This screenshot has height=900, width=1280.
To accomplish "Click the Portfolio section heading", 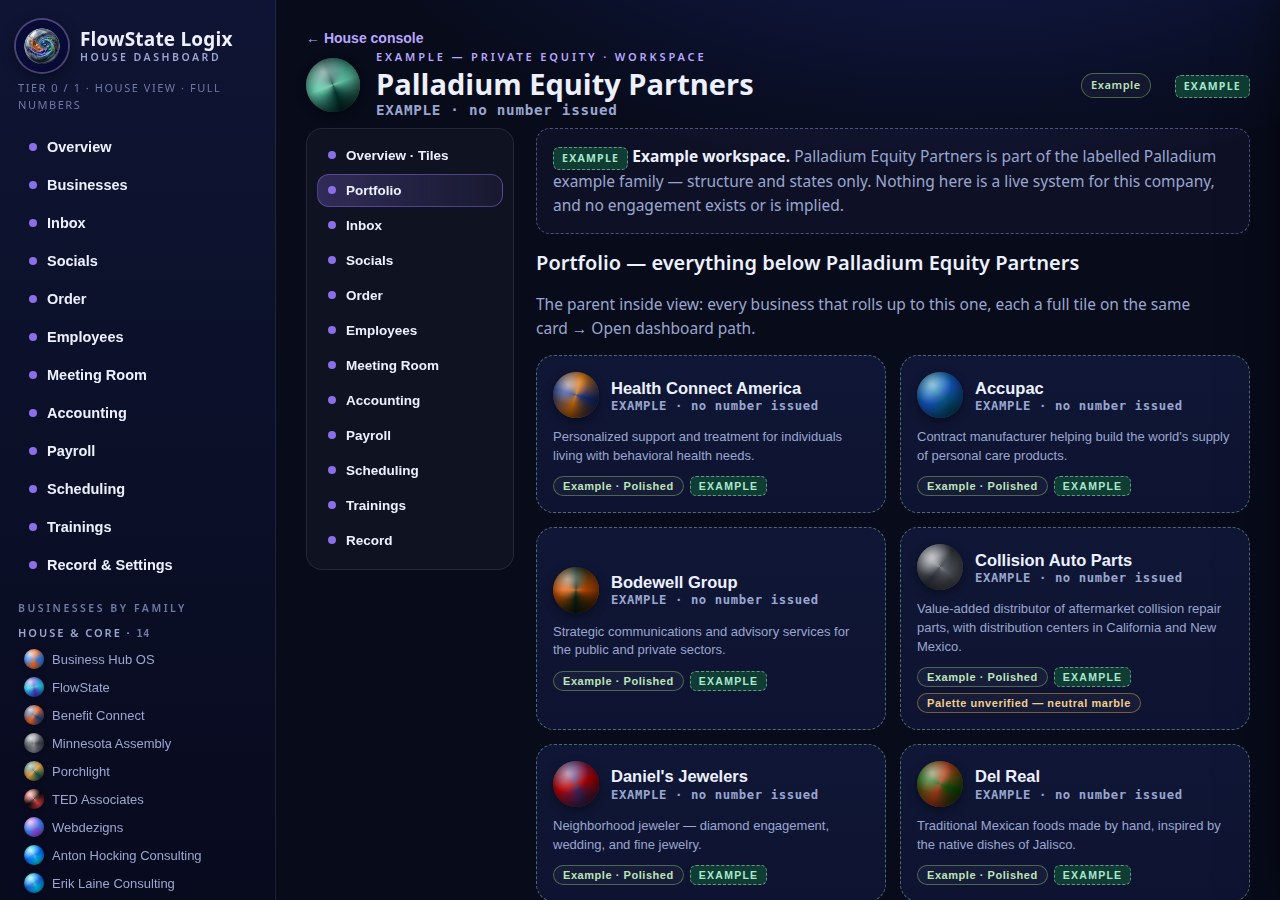I will [807, 263].
